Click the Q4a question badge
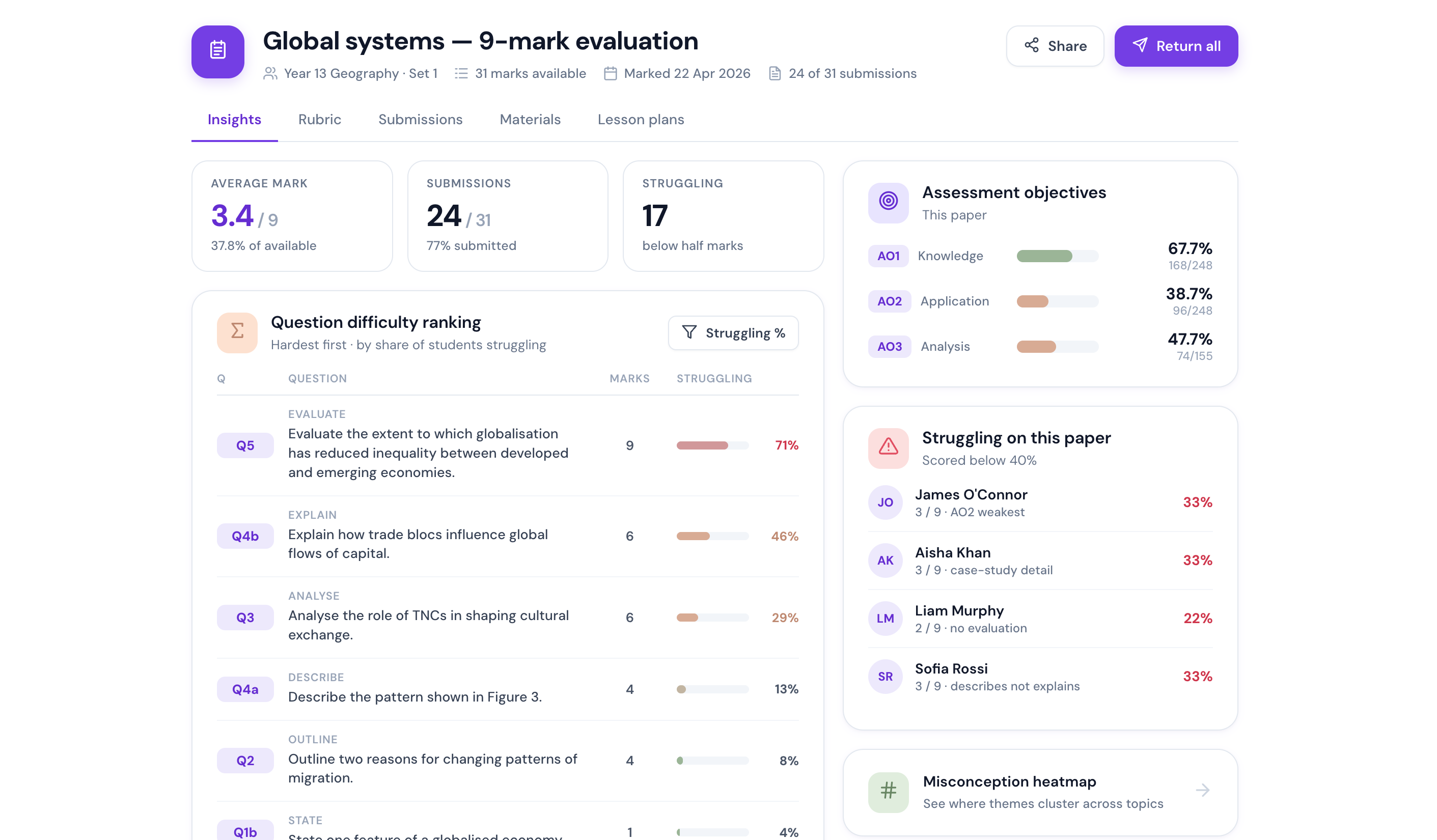 (245, 689)
